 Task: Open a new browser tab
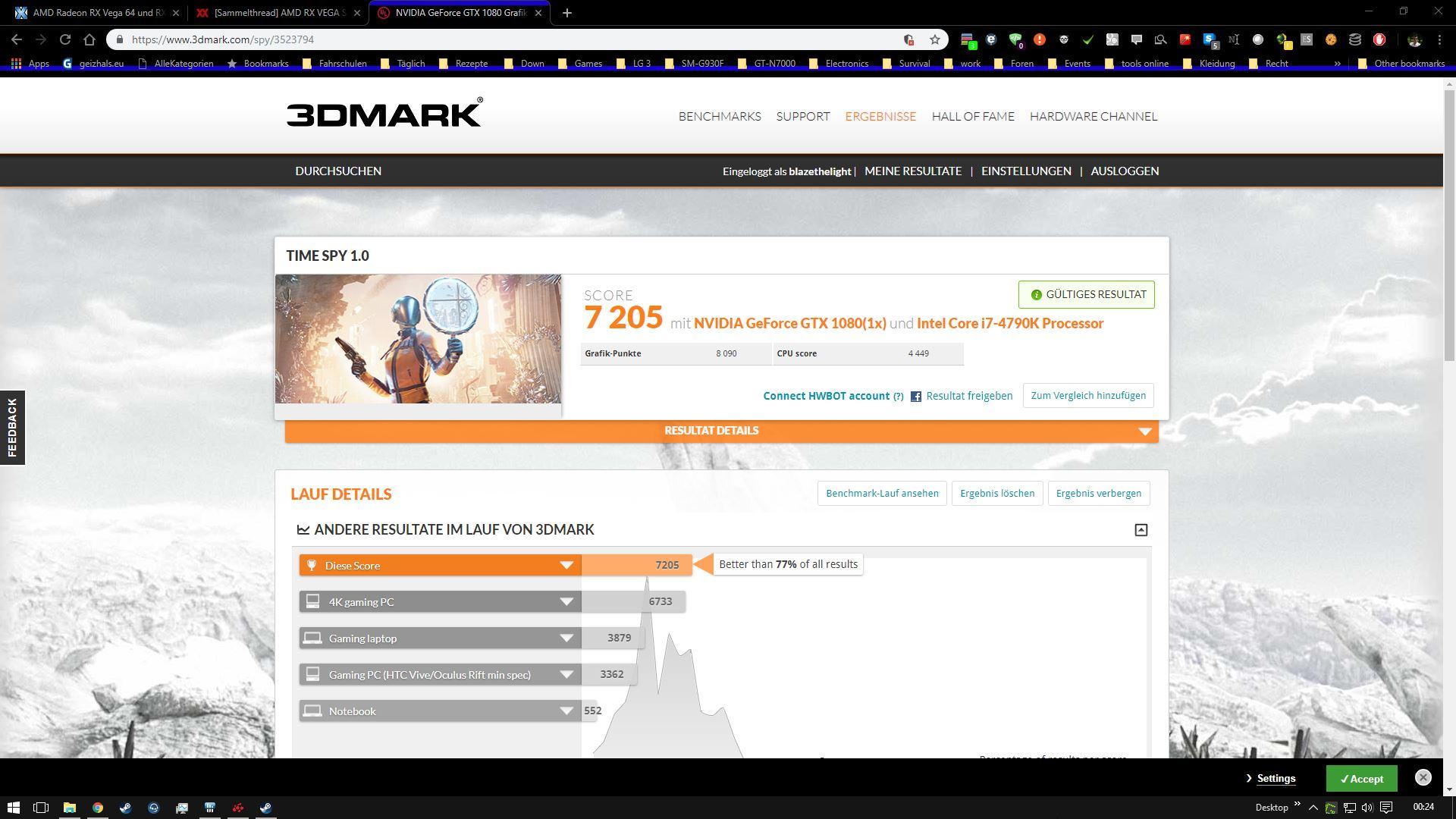[x=566, y=13]
